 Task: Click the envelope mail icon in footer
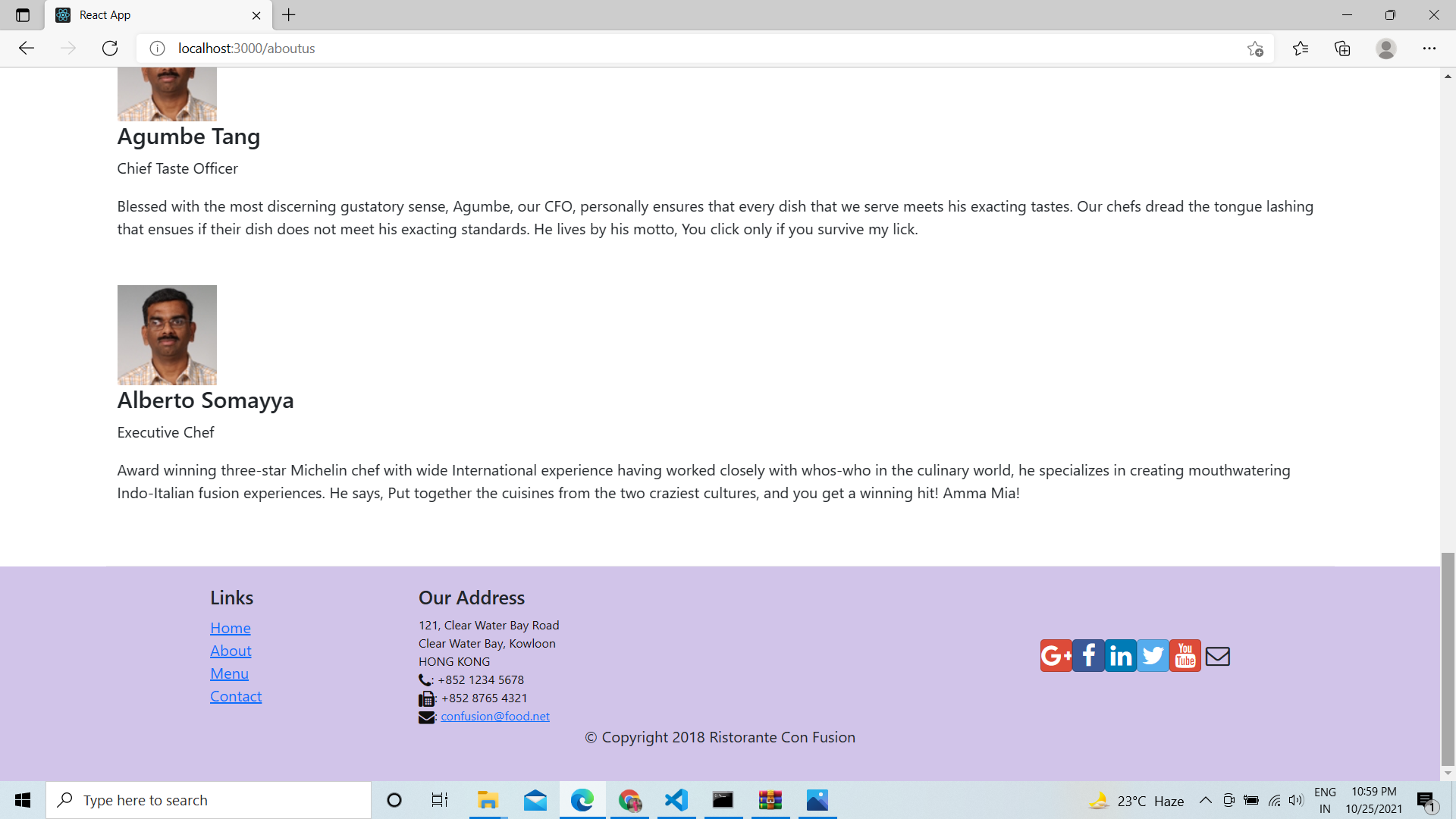point(1217,656)
